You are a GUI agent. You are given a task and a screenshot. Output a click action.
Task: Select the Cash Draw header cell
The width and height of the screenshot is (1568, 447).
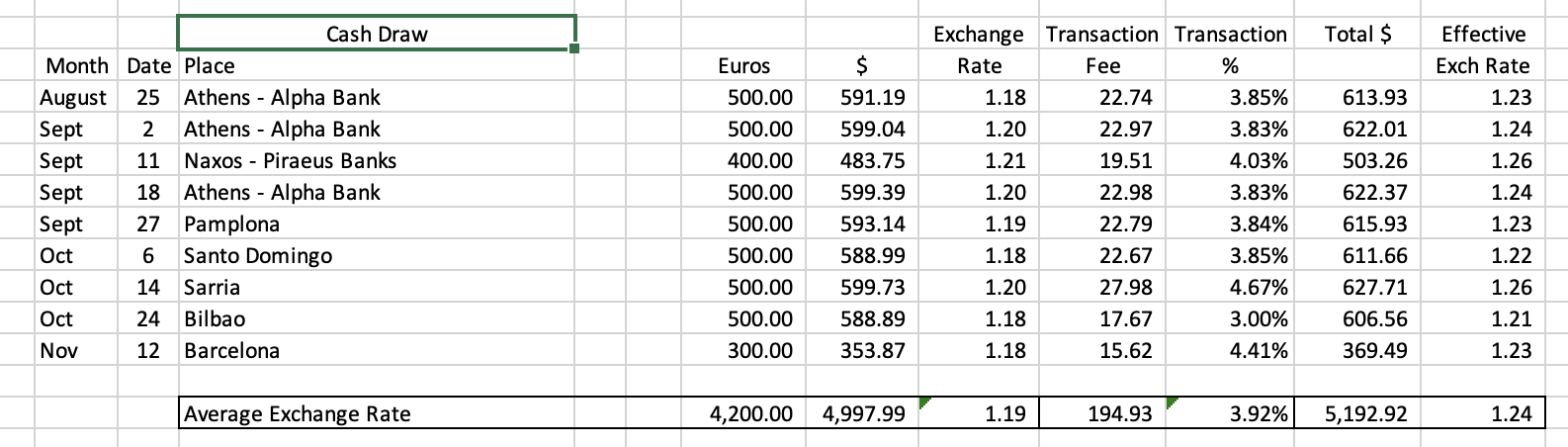point(376,34)
